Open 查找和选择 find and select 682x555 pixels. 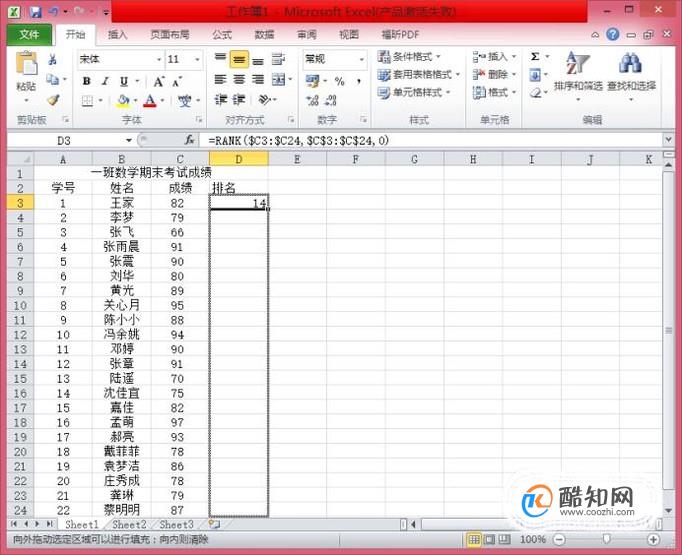pos(631,75)
